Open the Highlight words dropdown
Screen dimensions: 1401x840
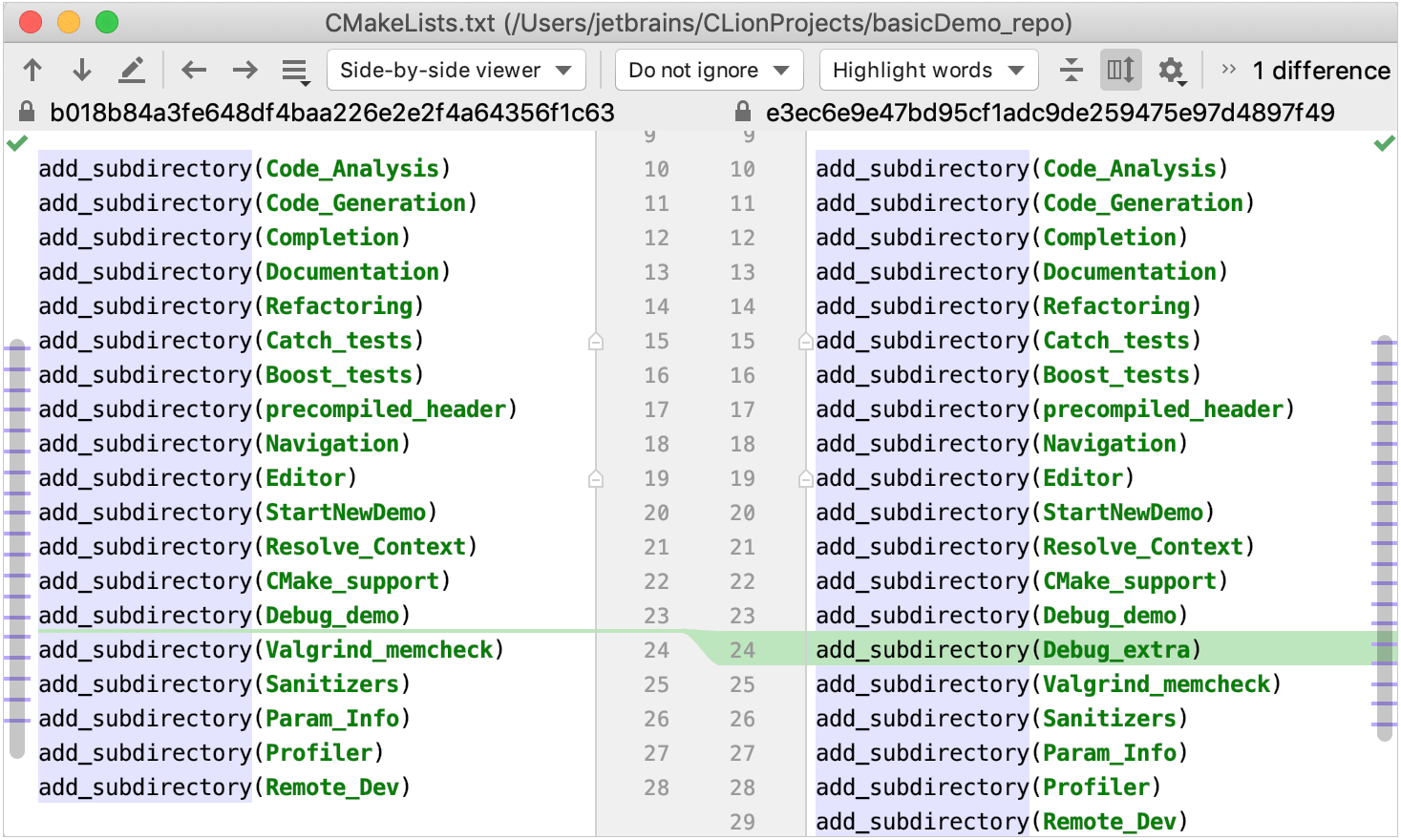(927, 69)
